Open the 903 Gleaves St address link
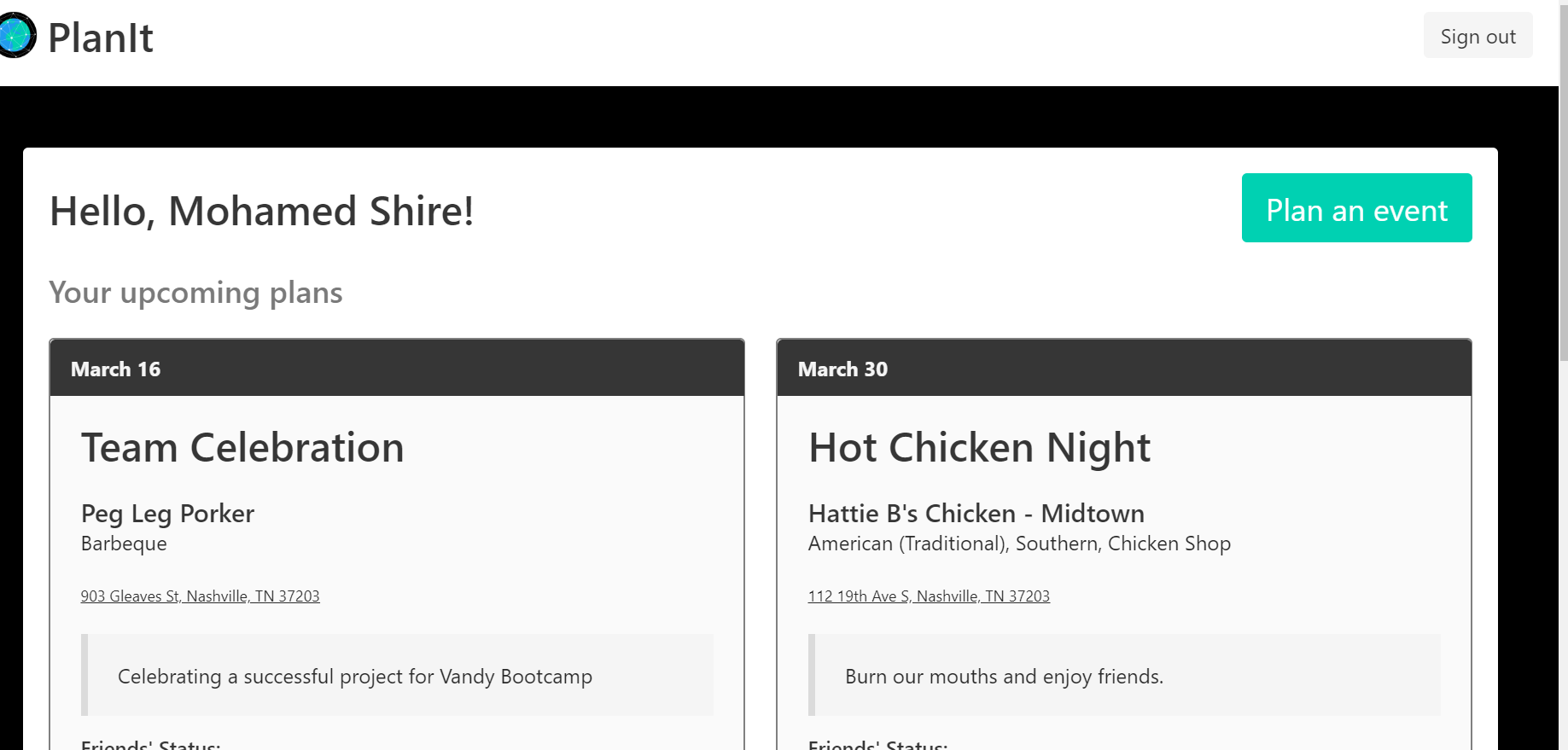Viewport: 1568px width, 750px height. pos(200,596)
